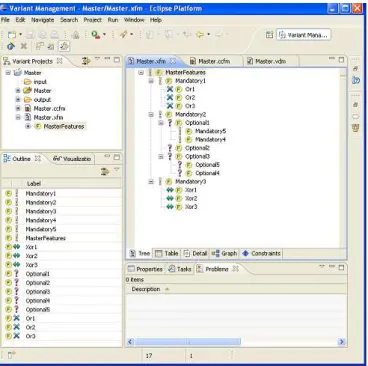Select Optional5 in the Outline list
The height and width of the screenshot is (366, 368).
tap(38, 310)
